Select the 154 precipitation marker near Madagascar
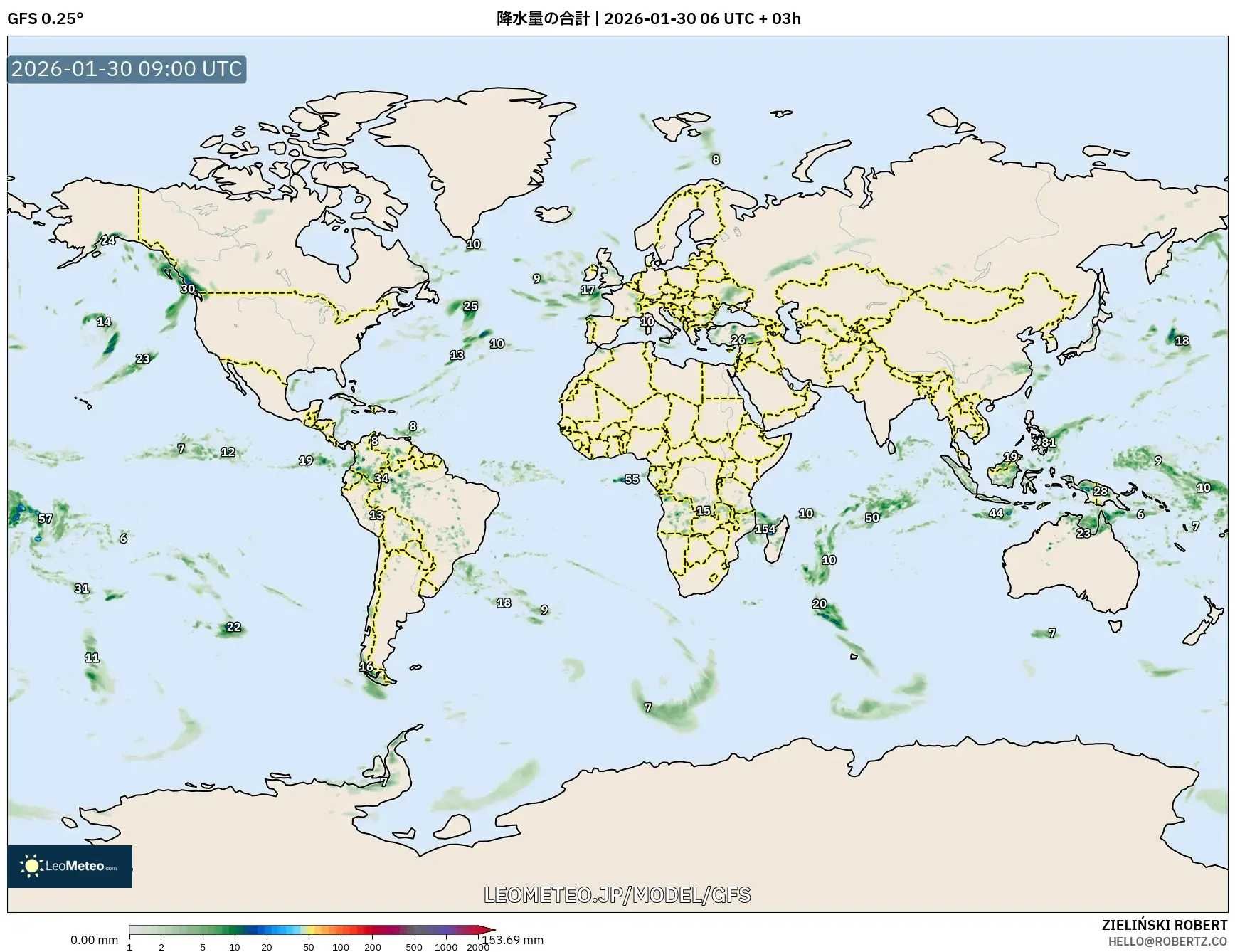The width and height of the screenshot is (1235, 952). 765,529
